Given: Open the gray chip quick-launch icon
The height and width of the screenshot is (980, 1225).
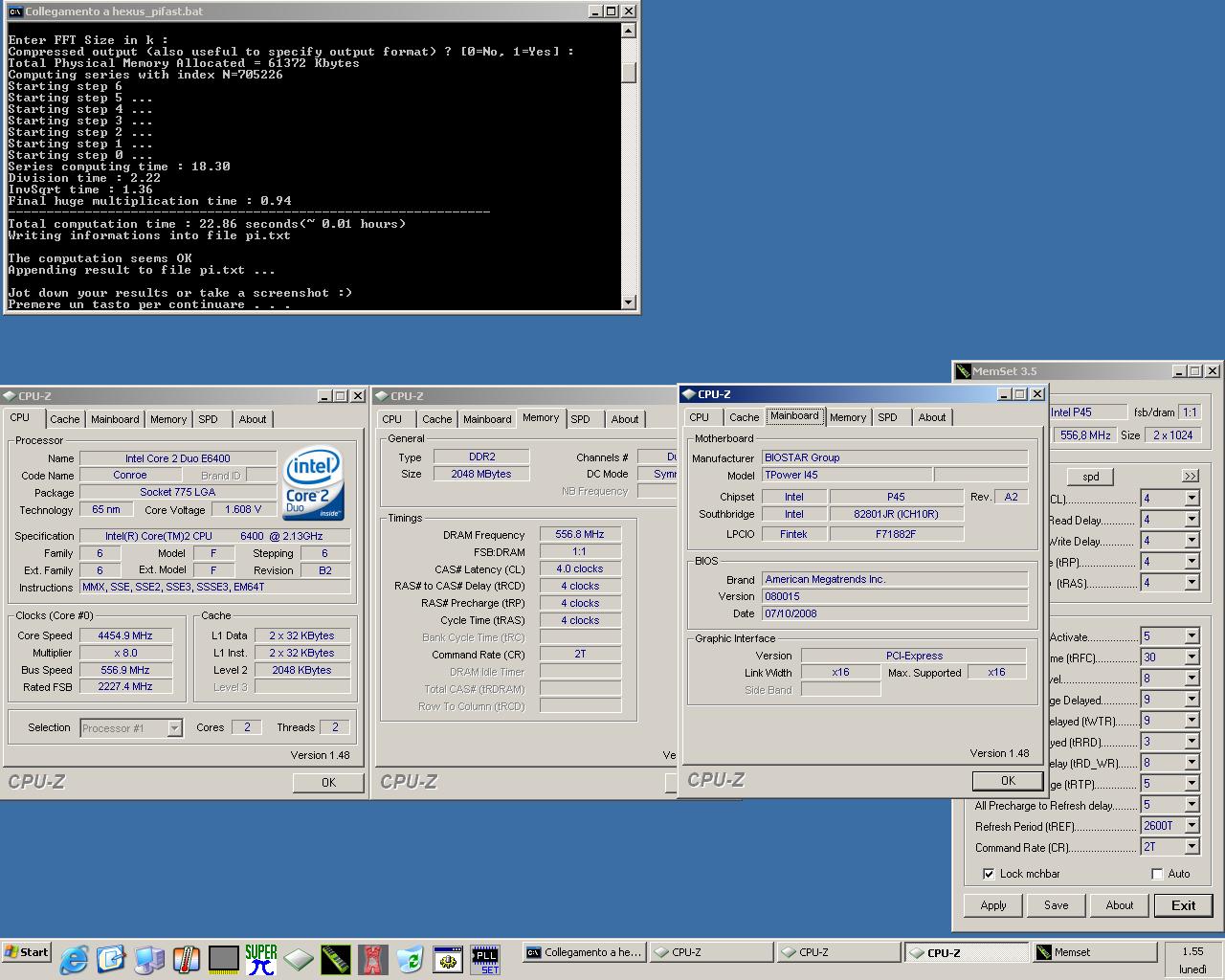Looking at the screenshot, I should tap(223, 958).
